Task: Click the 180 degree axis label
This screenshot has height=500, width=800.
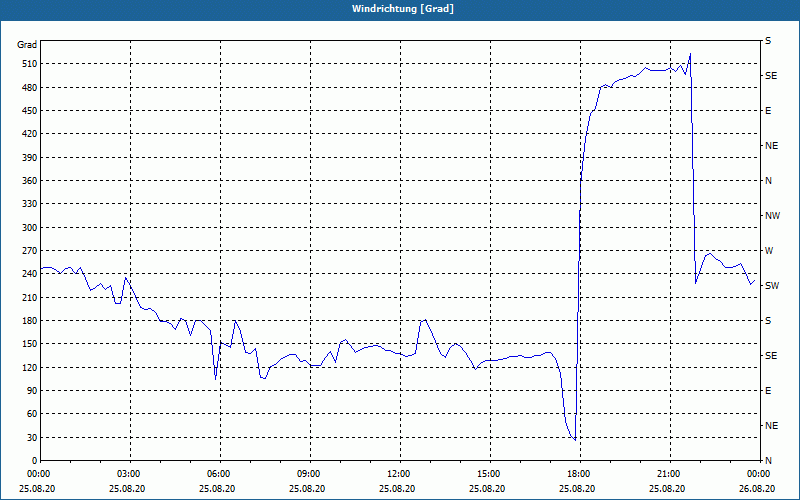Action: coord(30,321)
